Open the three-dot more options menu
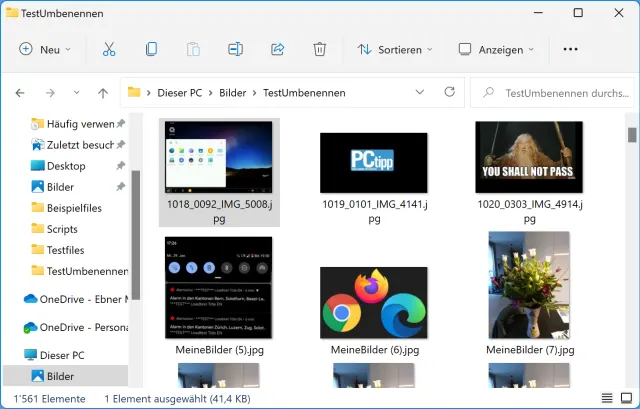640x409 pixels. (x=571, y=49)
